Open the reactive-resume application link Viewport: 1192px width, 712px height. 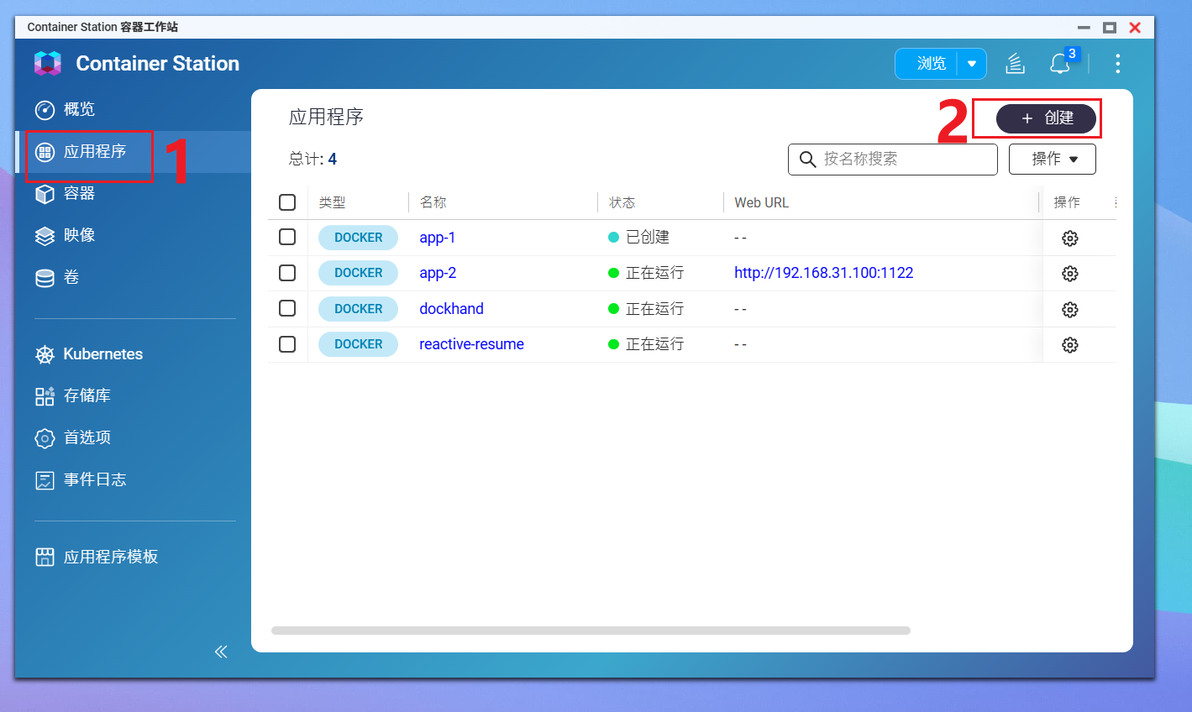click(471, 344)
